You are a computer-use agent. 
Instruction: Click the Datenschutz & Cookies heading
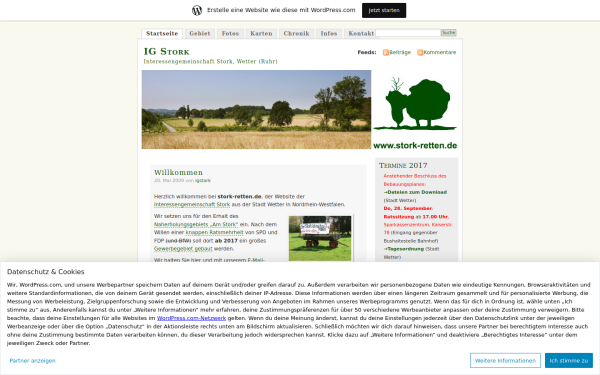tap(46, 272)
